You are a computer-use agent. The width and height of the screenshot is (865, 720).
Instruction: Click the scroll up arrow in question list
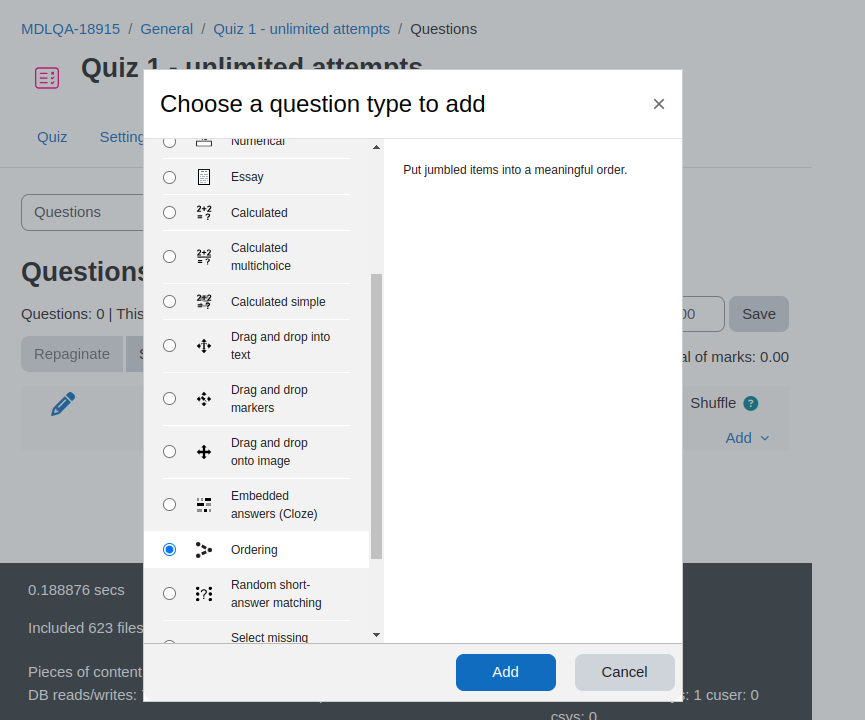[x=376, y=147]
